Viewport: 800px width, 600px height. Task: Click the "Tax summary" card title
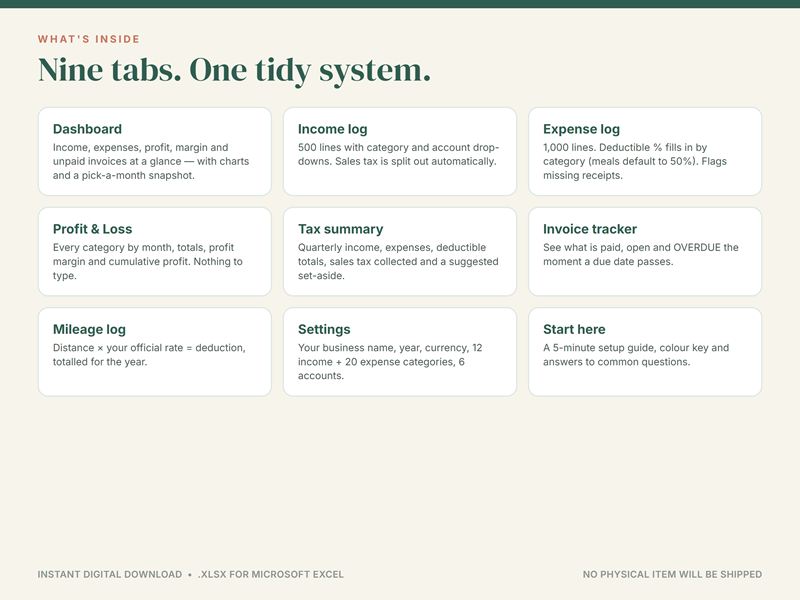[x=340, y=229]
